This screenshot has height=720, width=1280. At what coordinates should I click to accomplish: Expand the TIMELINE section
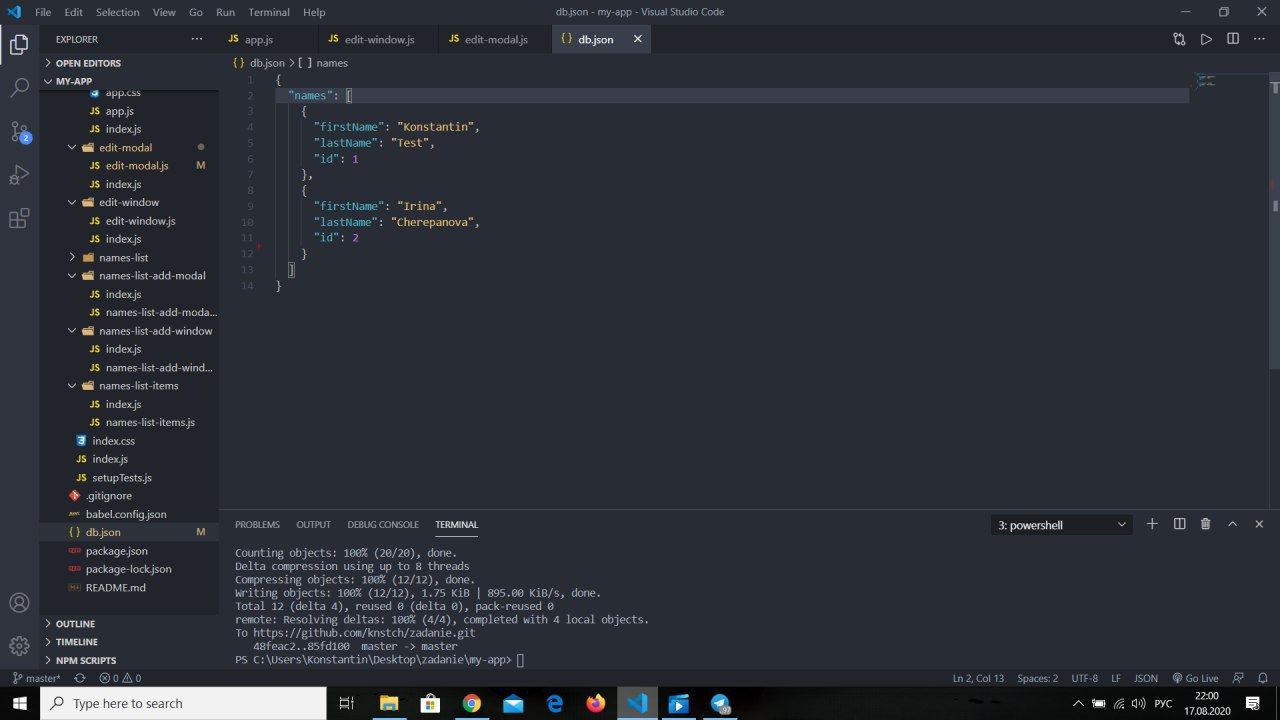[128, 642]
